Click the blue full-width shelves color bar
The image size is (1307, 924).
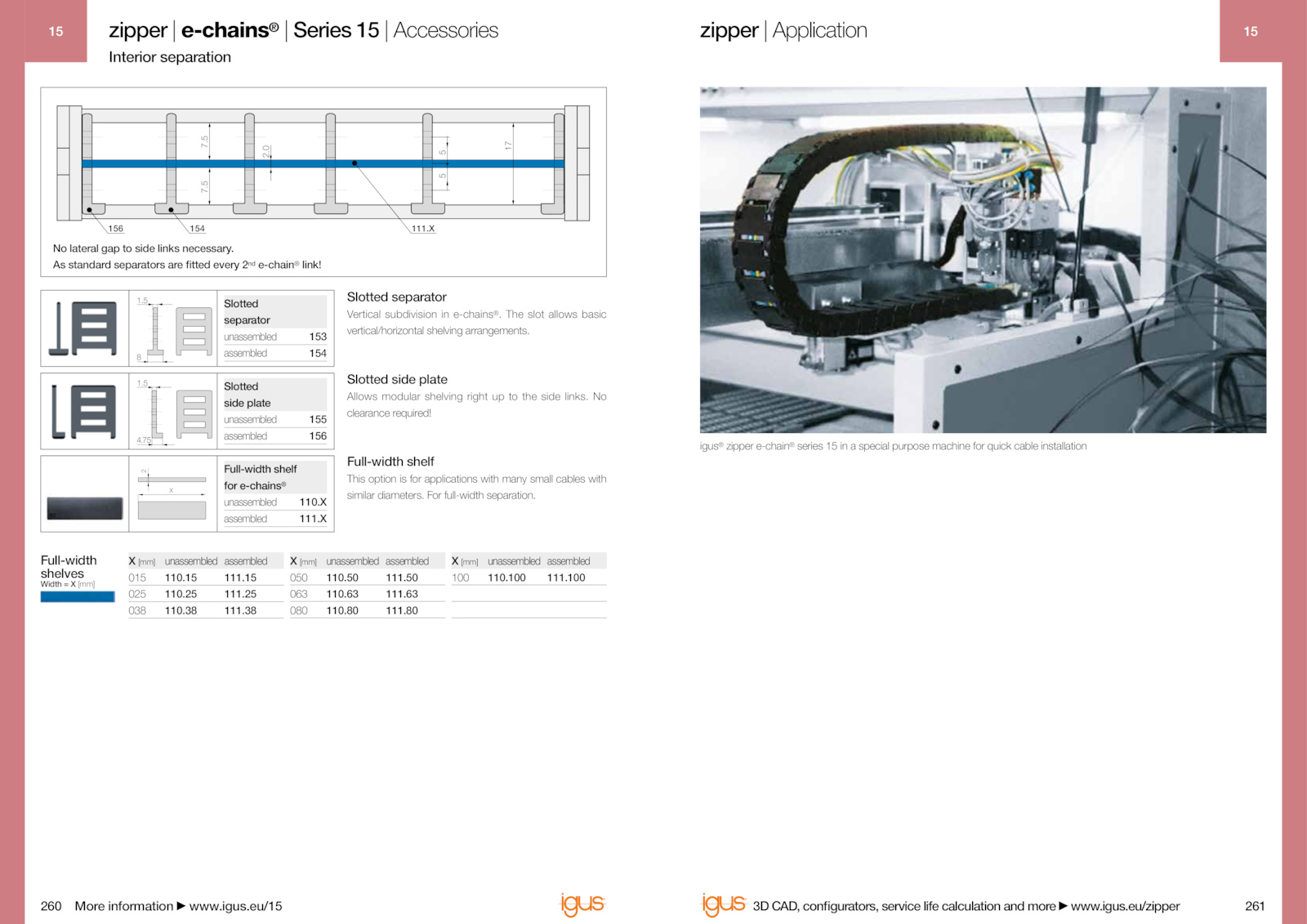(x=78, y=596)
